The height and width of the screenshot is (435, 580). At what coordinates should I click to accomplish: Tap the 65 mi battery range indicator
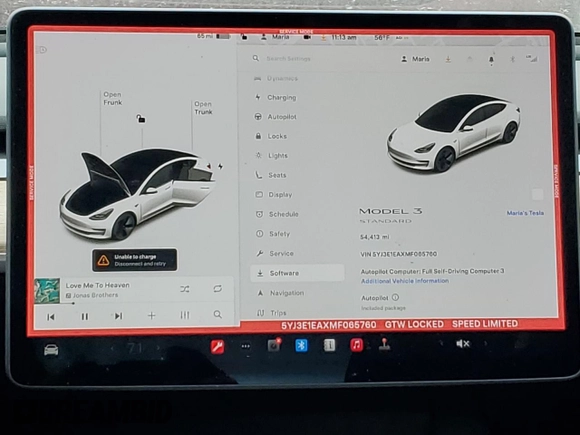pyautogui.click(x=214, y=36)
